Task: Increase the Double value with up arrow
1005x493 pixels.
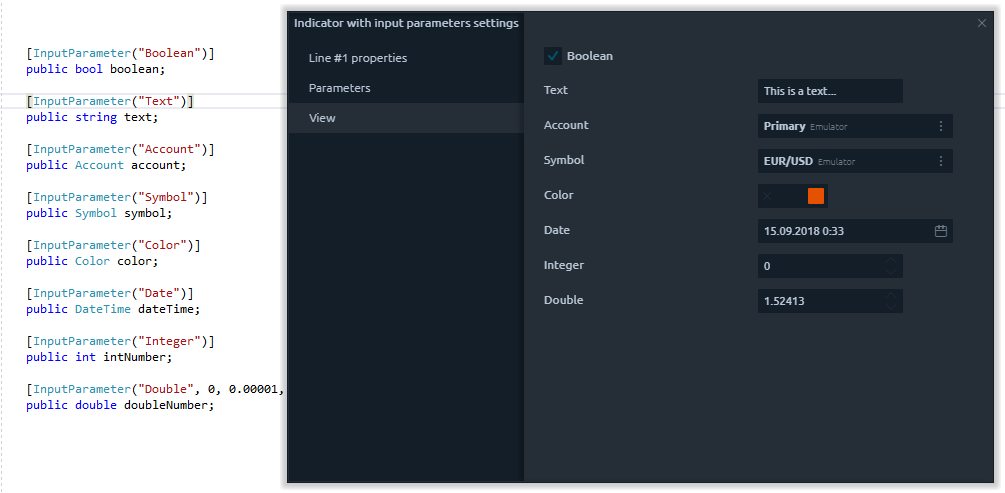Action: click(891, 296)
